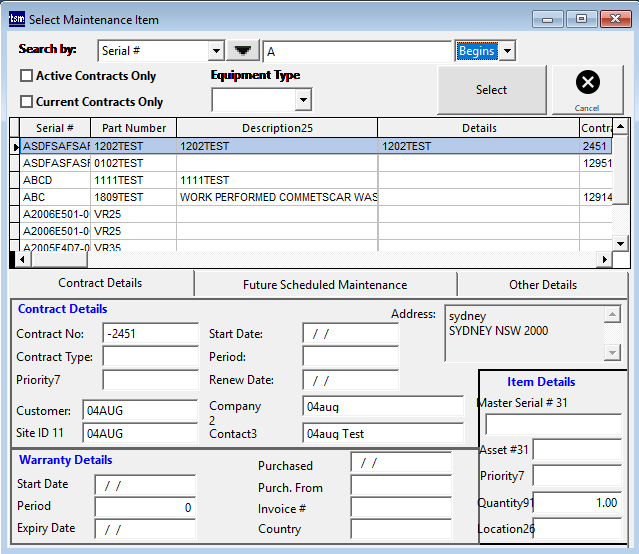Sort by the Part Number column header
The height and width of the screenshot is (554, 639).
point(133,128)
